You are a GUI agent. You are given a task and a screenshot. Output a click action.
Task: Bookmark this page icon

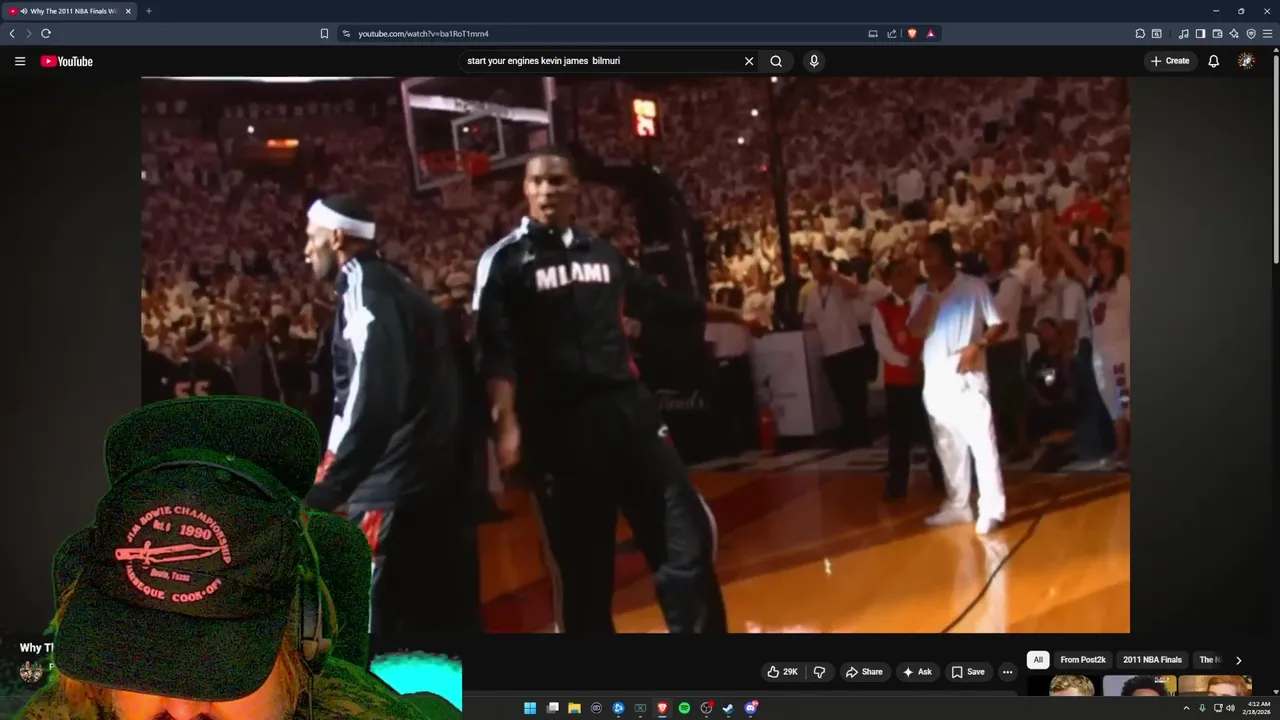click(x=324, y=33)
